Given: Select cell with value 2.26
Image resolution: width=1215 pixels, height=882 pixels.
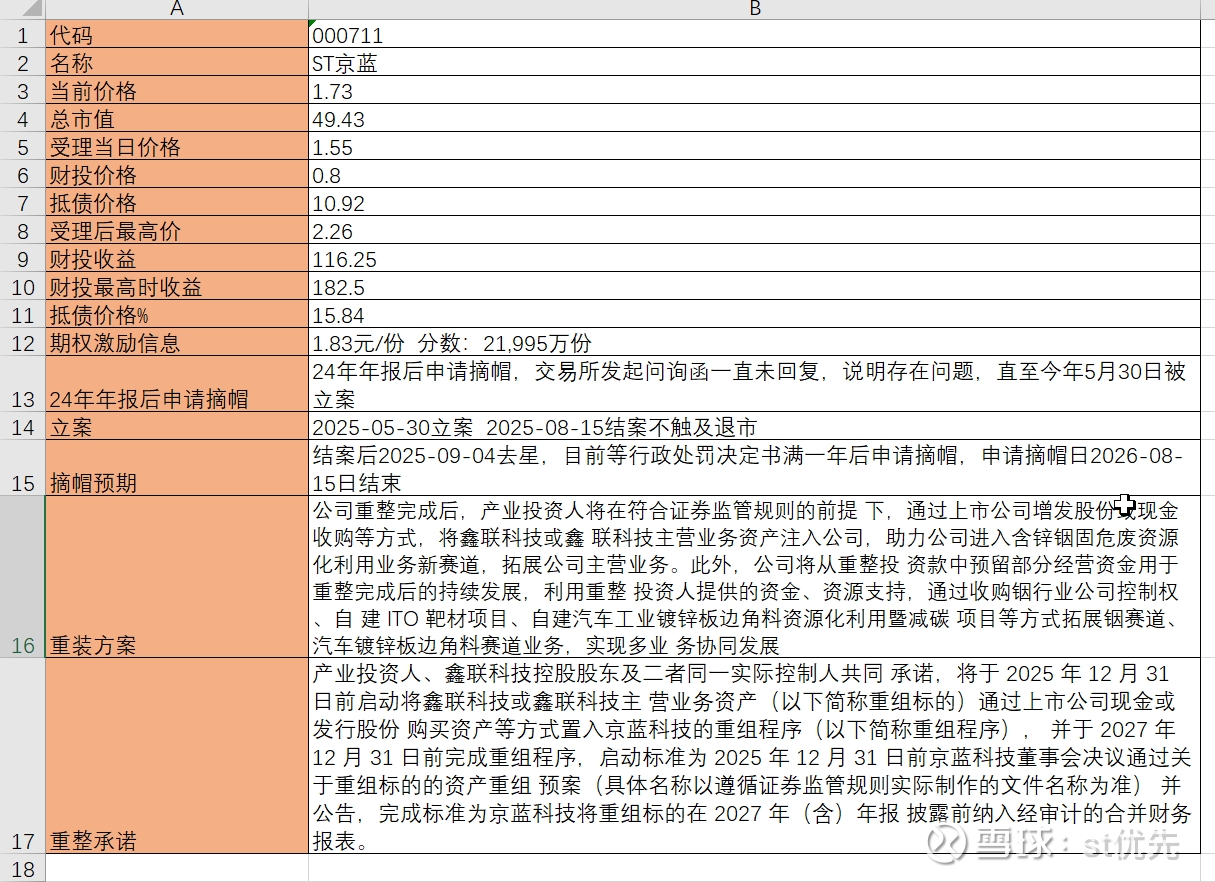Looking at the screenshot, I should click(x=755, y=230).
